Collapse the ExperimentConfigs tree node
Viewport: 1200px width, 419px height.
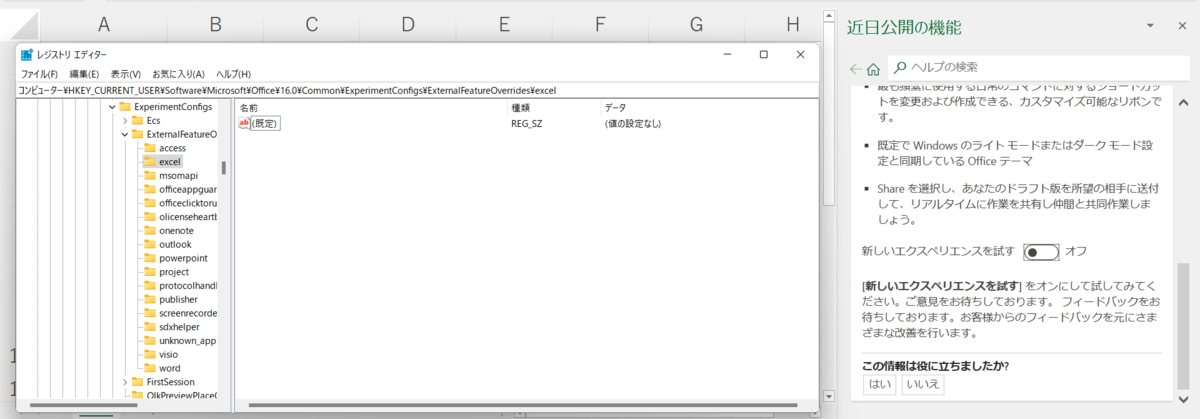click(111, 106)
